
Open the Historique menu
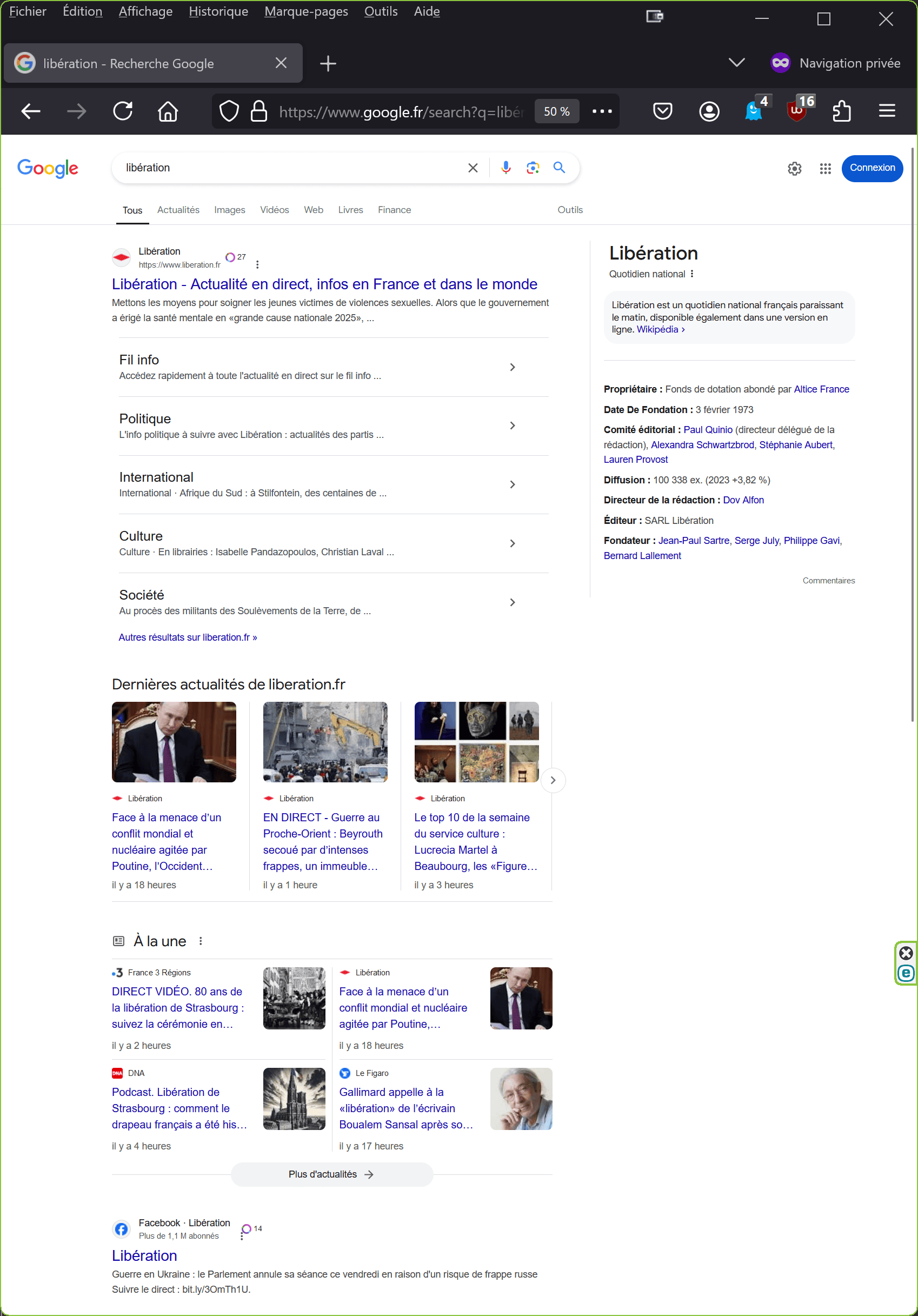218,11
